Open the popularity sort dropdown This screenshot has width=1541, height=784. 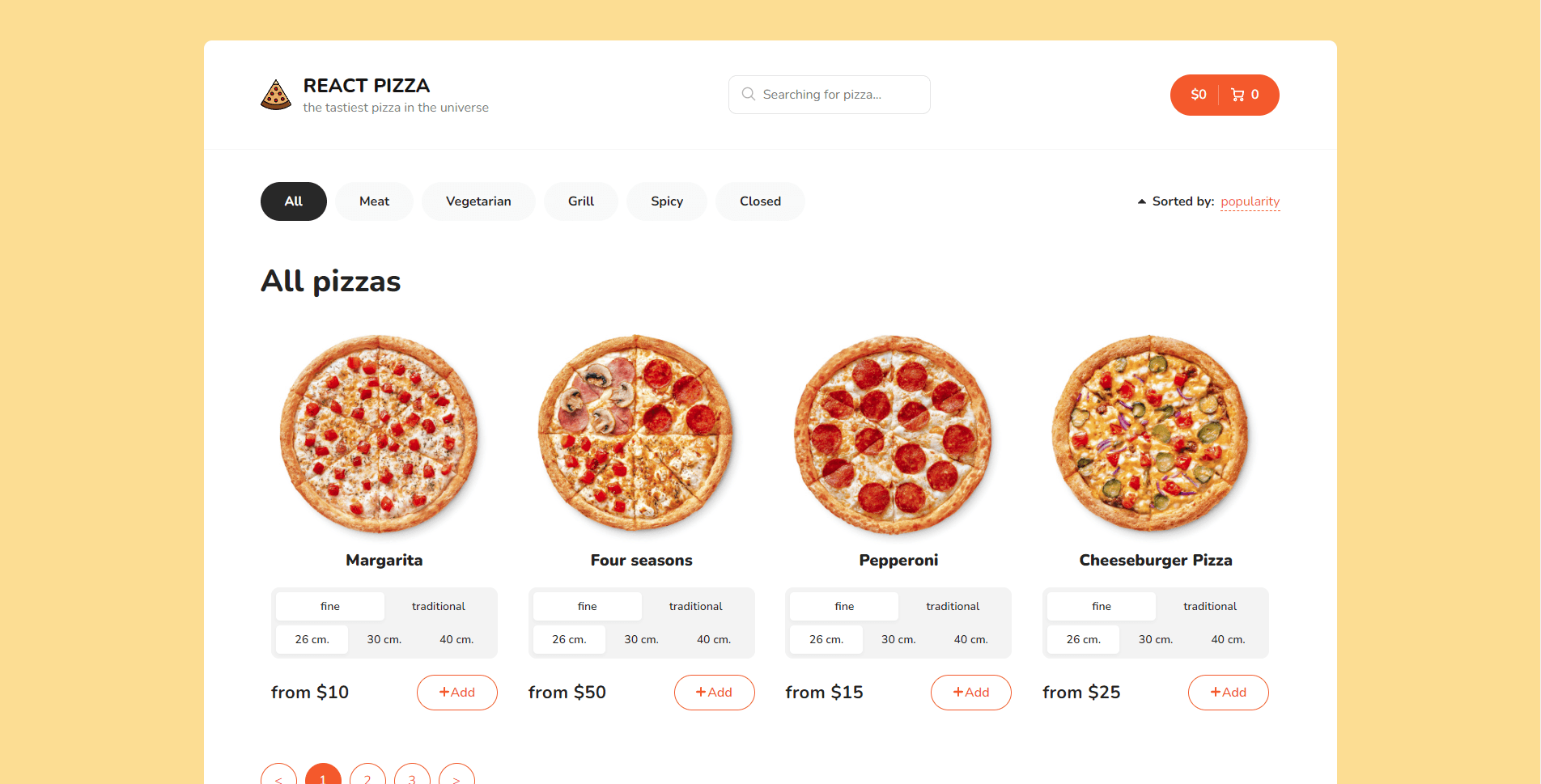tap(1250, 201)
